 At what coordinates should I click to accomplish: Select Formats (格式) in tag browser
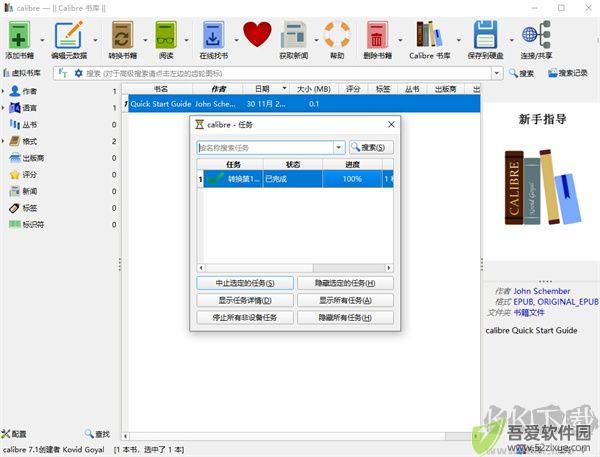(x=29, y=141)
